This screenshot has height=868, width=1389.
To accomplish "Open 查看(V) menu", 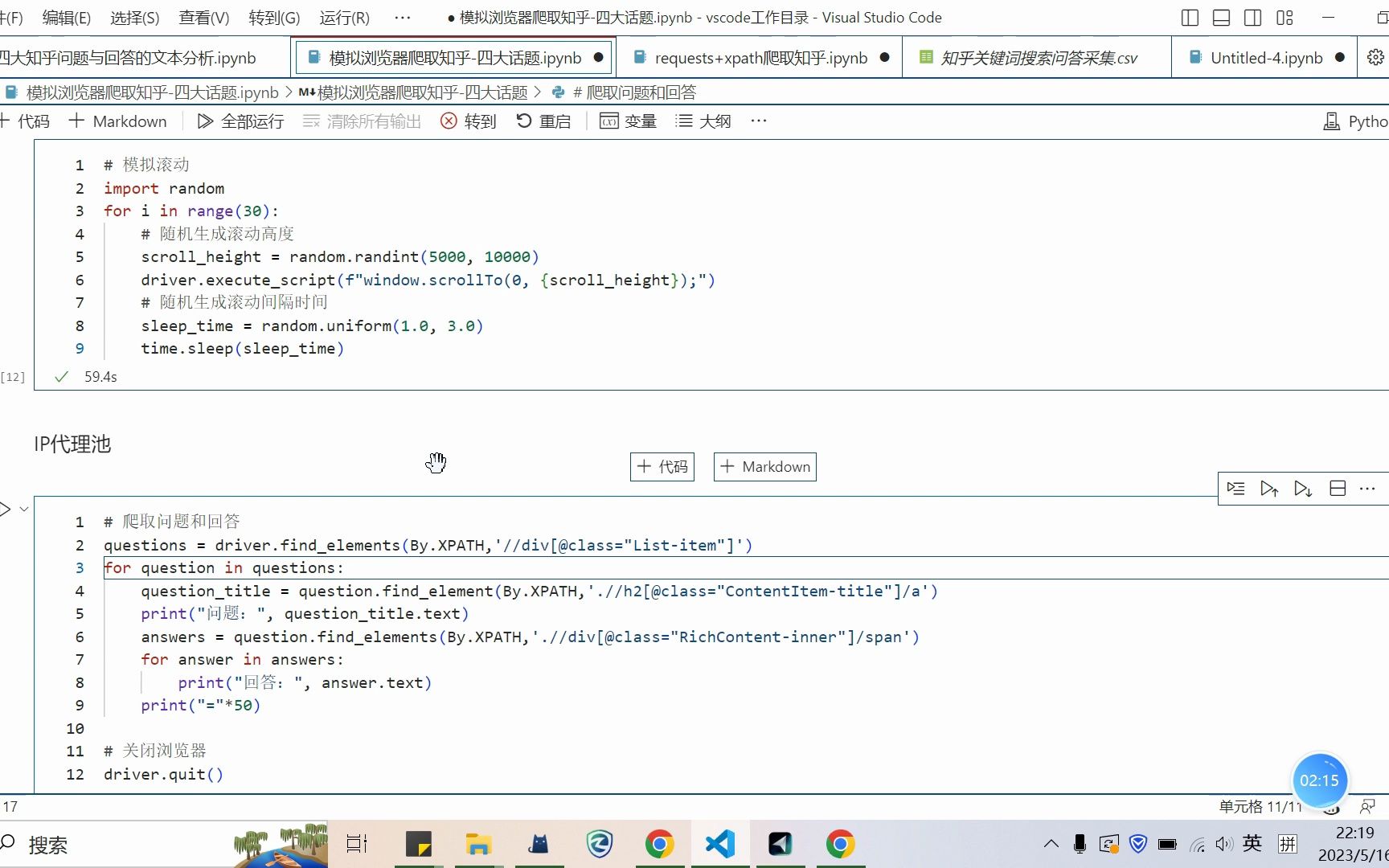I will (x=203, y=18).
